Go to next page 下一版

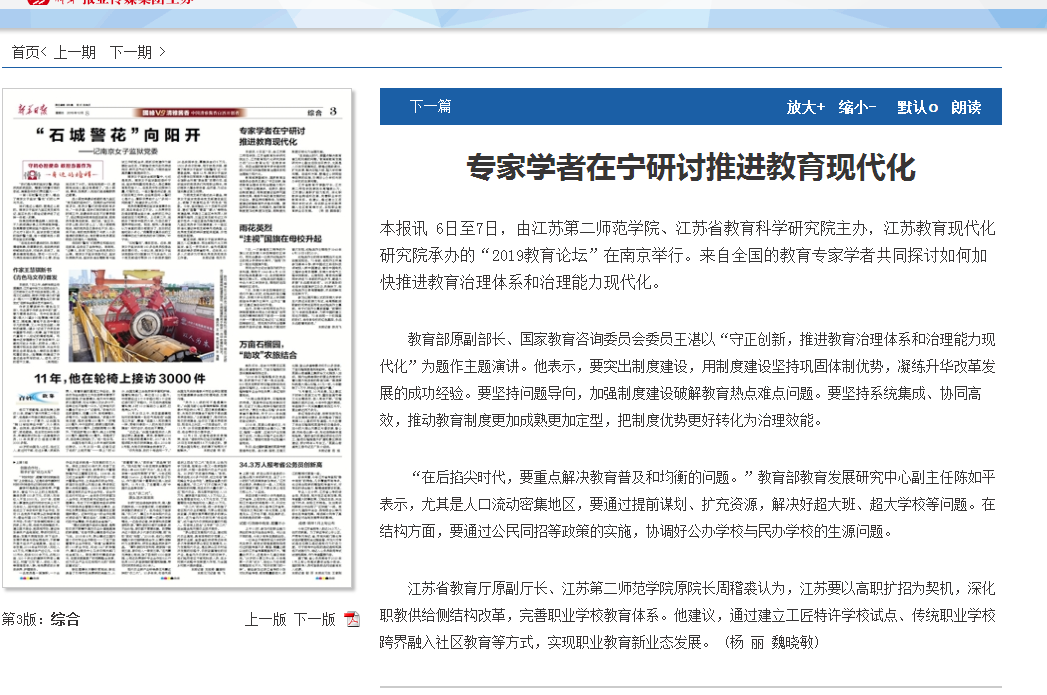314,619
